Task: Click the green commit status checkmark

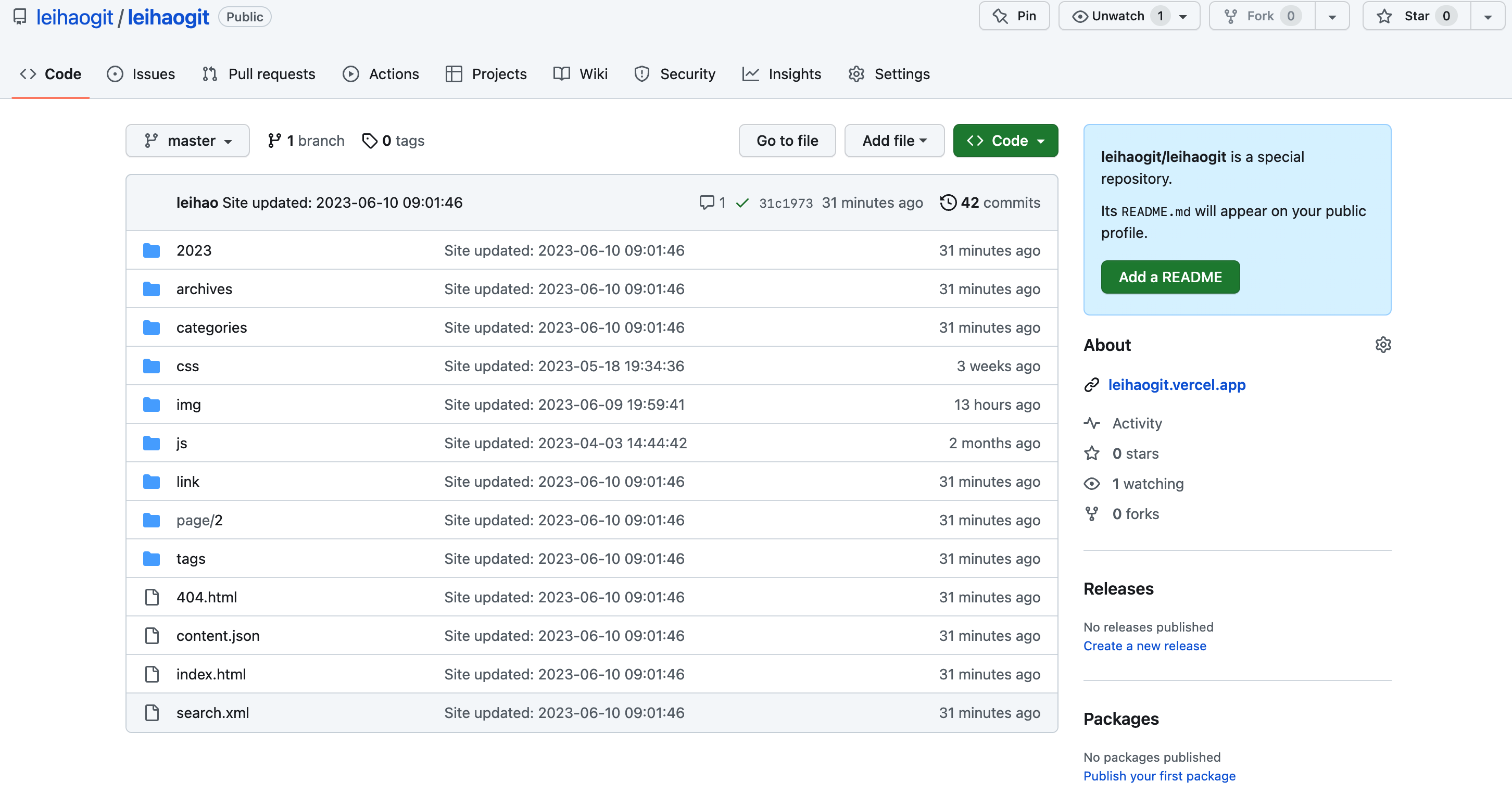Action: [x=742, y=203]
